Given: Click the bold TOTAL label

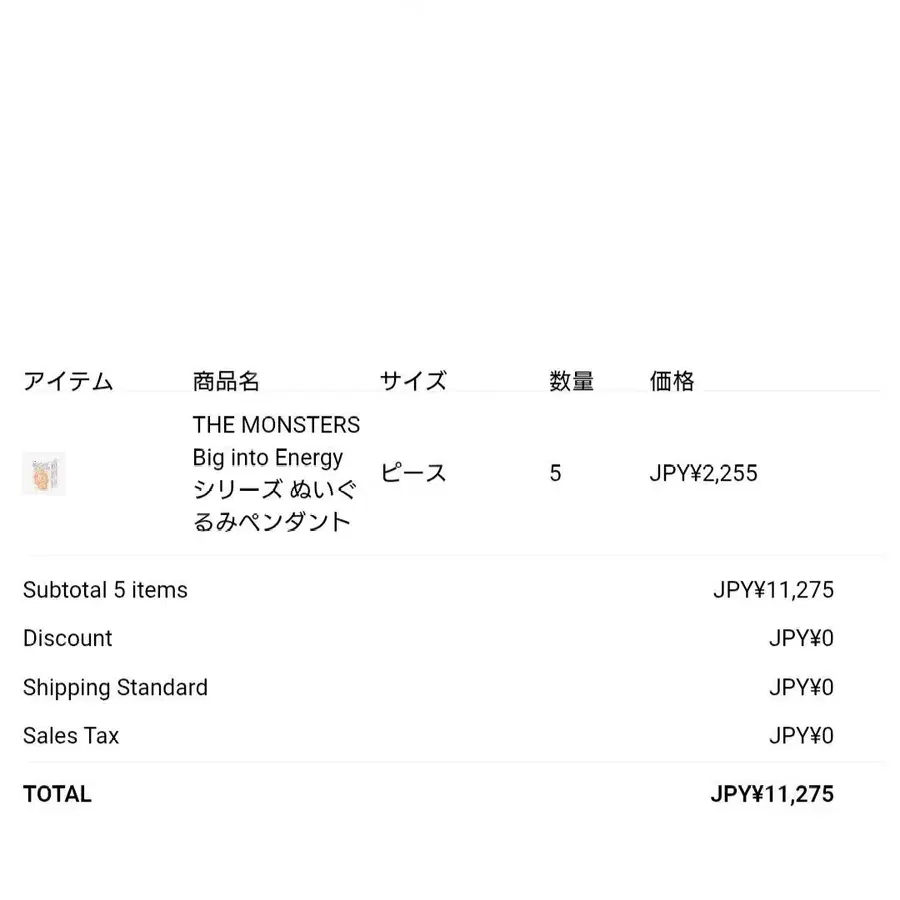Looking at the screenshot, I should point(57,794).
